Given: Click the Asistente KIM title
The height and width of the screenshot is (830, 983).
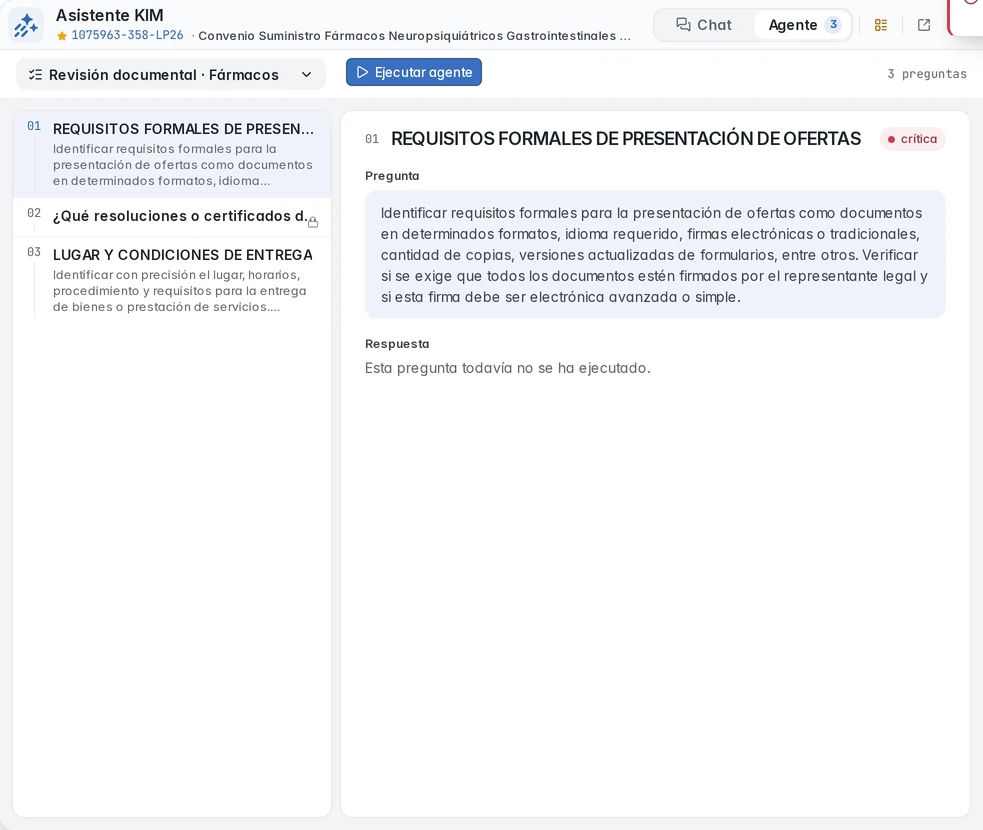Looking at the screenshot, I should pyautogui.click(x=110, y=15).
